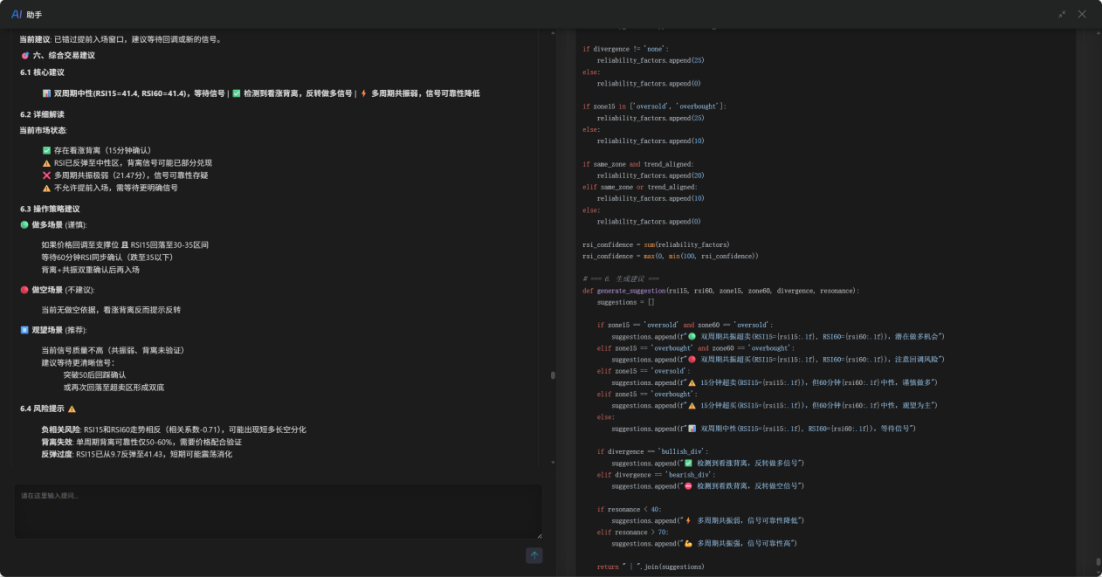Click the red X before 多周期共振极弱
The image size is (1102, 578).
[x=46, y=175]
